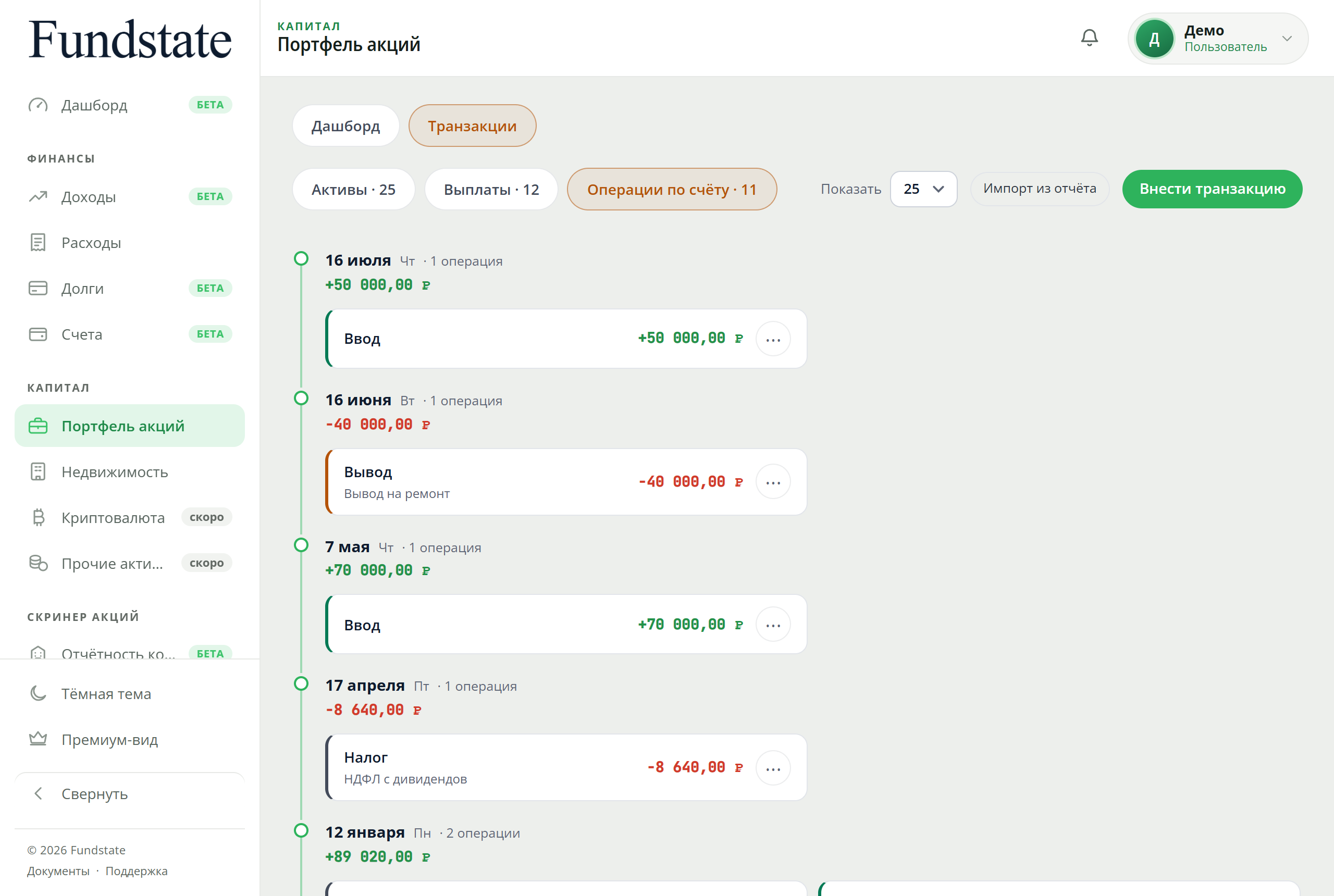Open Долги in the sidebar
Screen dimensions: 1334x896
coord(130,288)
